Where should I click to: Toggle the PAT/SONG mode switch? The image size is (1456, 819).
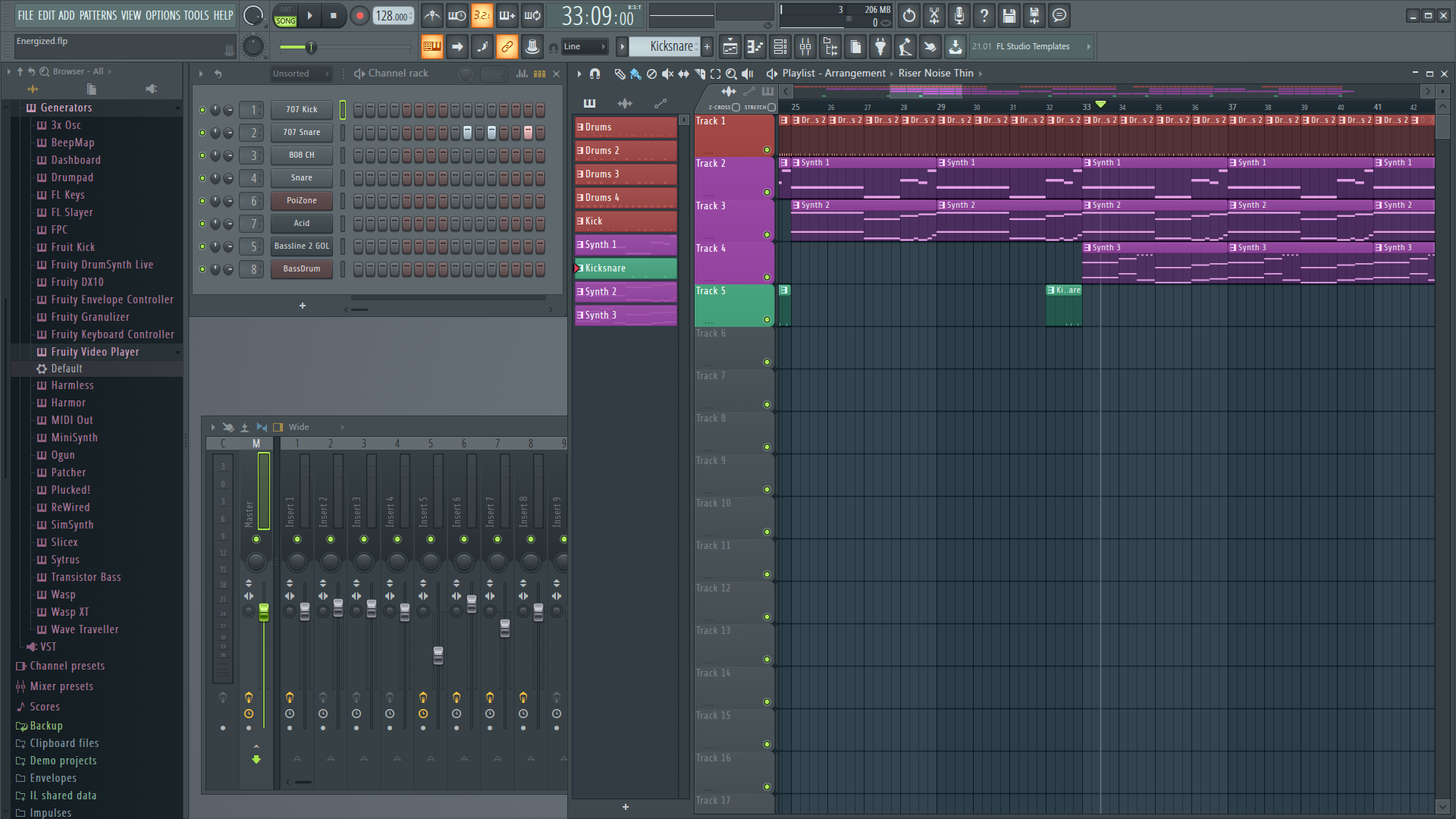[x=286, y=15]
